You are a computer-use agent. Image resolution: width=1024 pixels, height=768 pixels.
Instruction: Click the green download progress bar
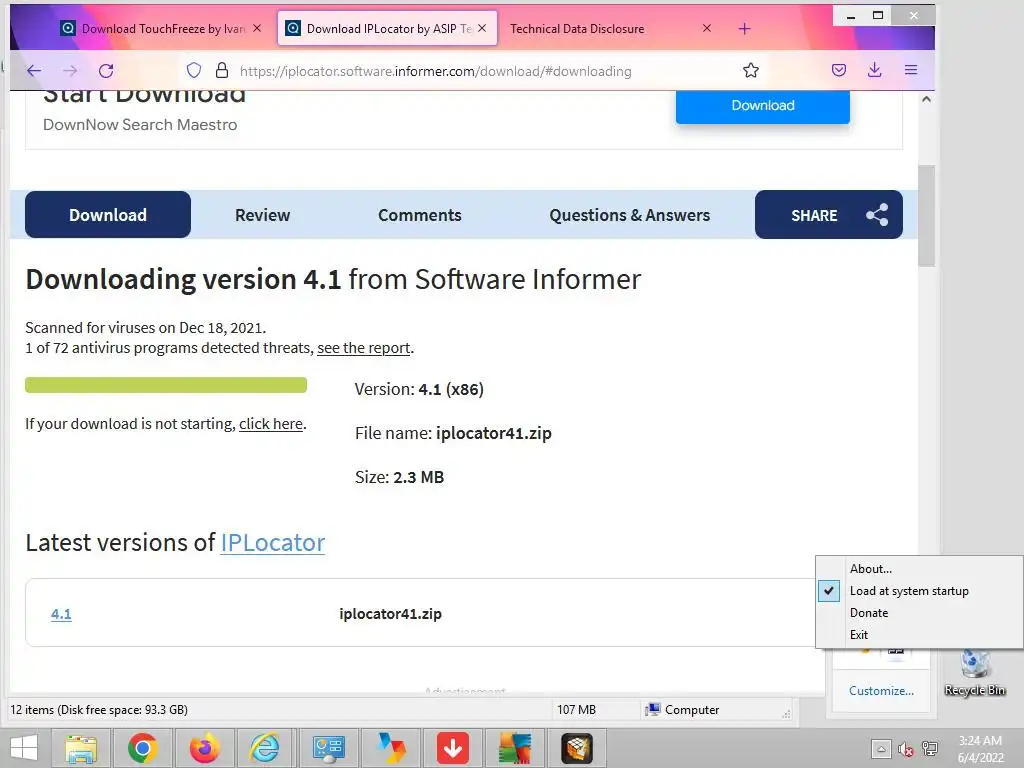[166, 385]
